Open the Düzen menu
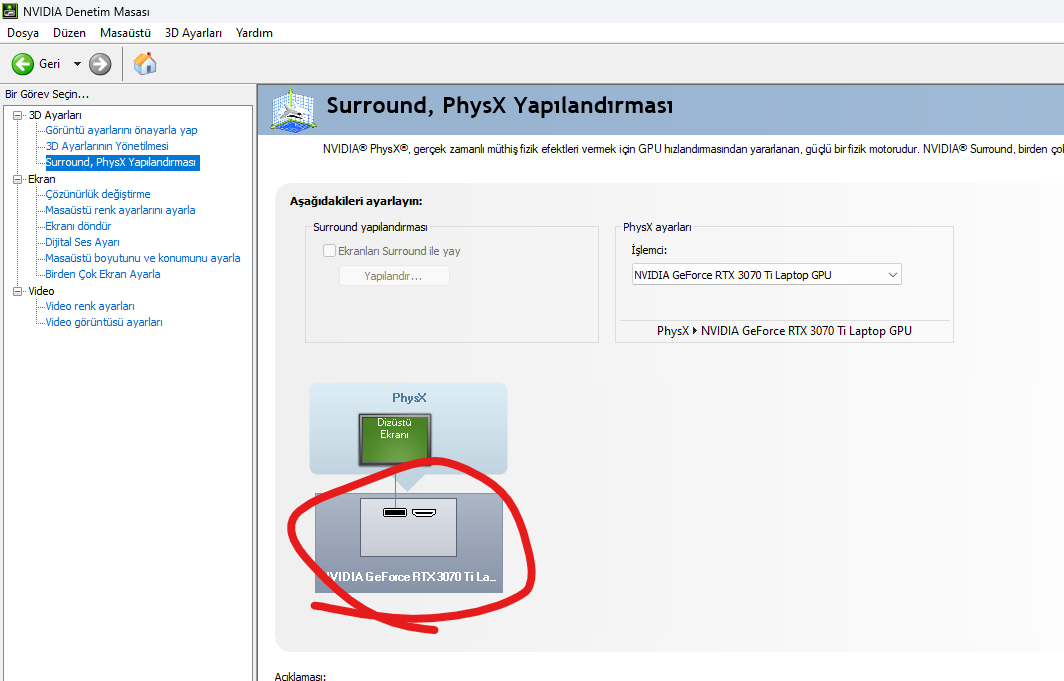This screenshot has width=1064, height=681. pos(69,33)
